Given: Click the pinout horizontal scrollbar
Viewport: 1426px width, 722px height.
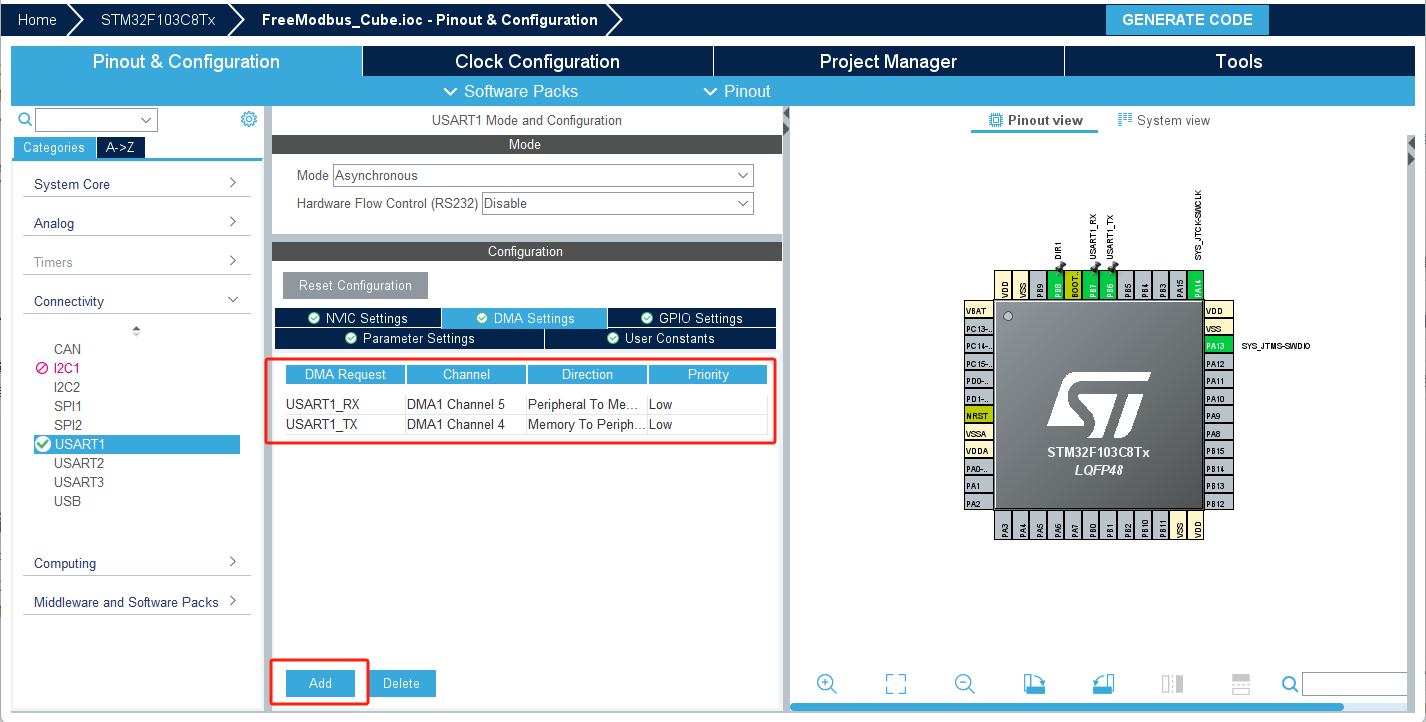Looking at the screenshot, I should [1066, 707].
